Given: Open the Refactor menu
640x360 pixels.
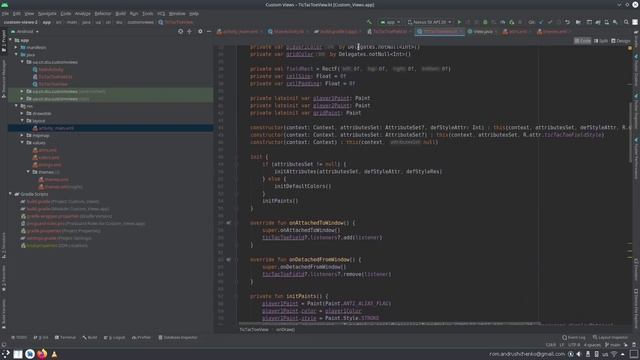Looking at the screenshot, I should click(x=103, y=13).
